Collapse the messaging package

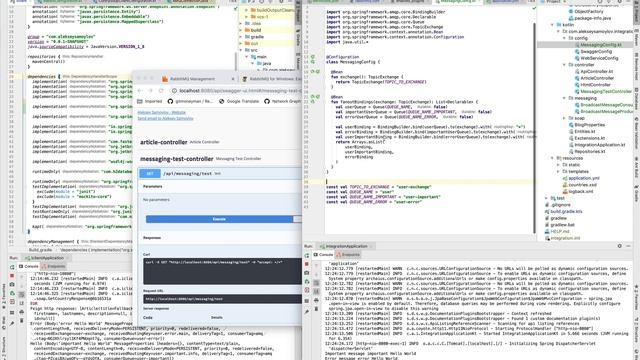click(x=565, y=98)
